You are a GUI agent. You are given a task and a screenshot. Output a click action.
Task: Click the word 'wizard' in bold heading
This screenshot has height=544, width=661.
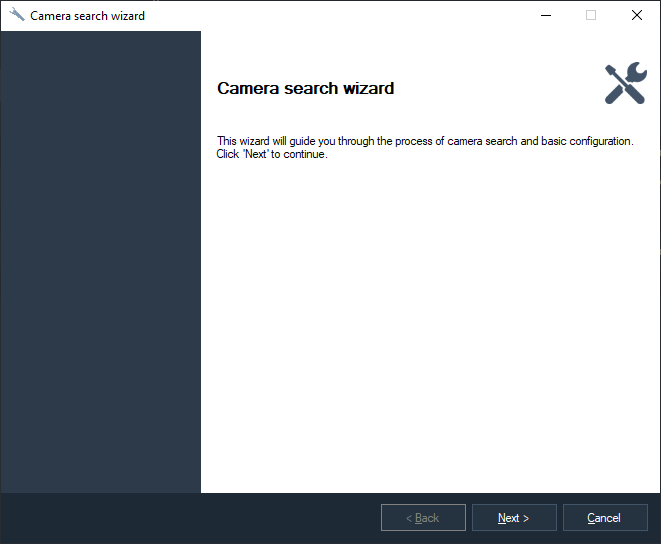(369, 89)
